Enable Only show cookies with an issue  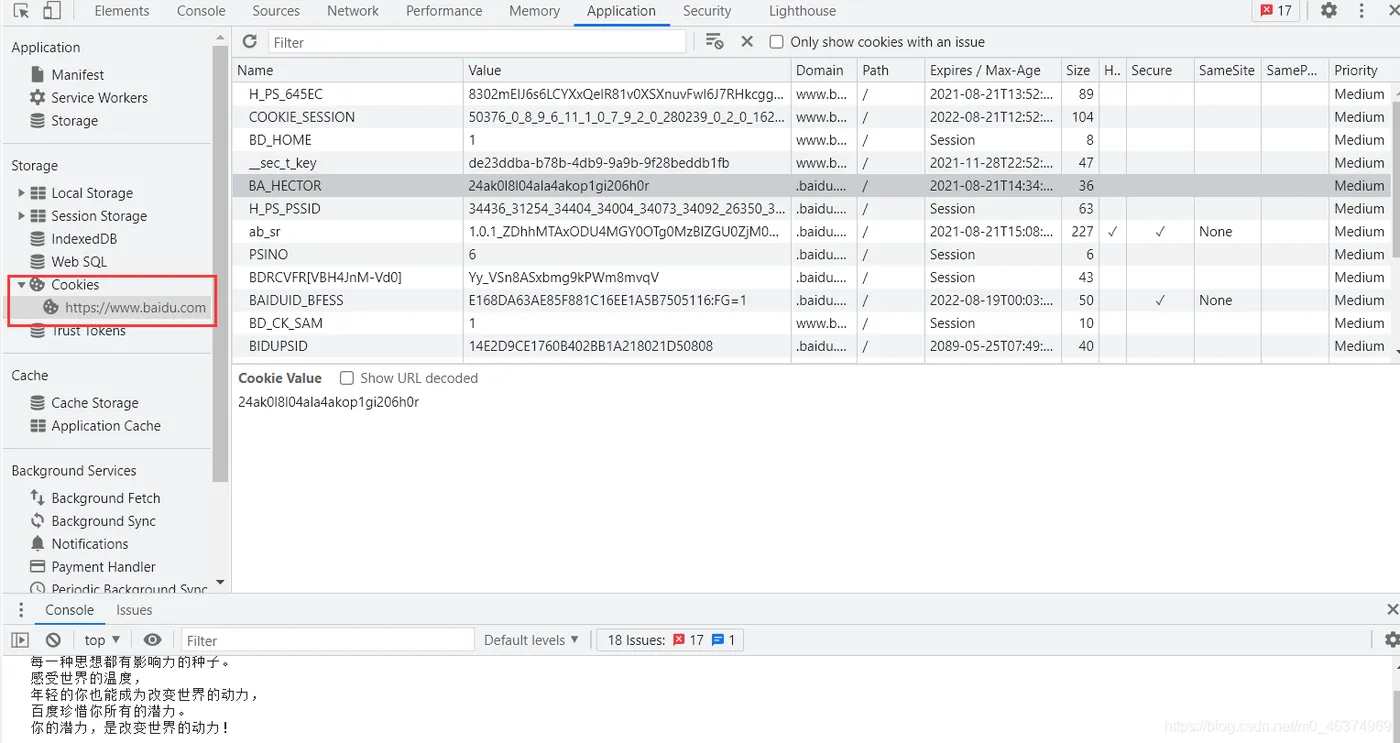(x=776, y=42)
